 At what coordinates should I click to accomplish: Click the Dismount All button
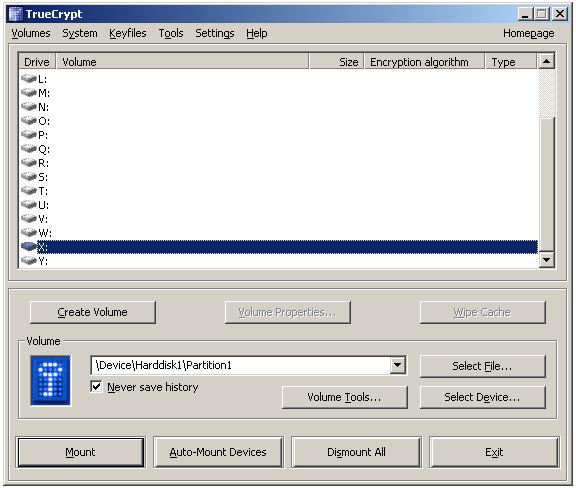point(356,452)
